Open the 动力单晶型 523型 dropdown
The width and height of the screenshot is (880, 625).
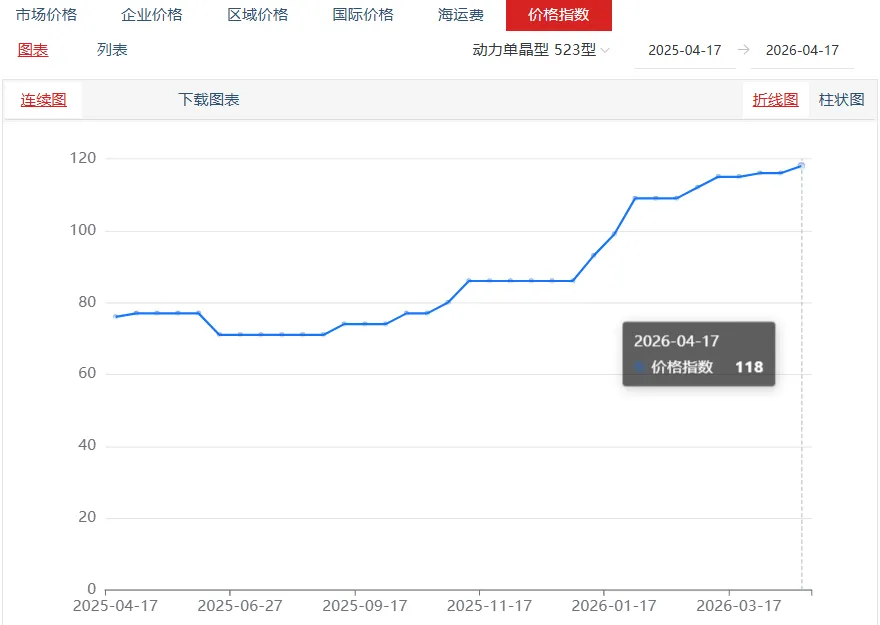click(x=535, y=50)
